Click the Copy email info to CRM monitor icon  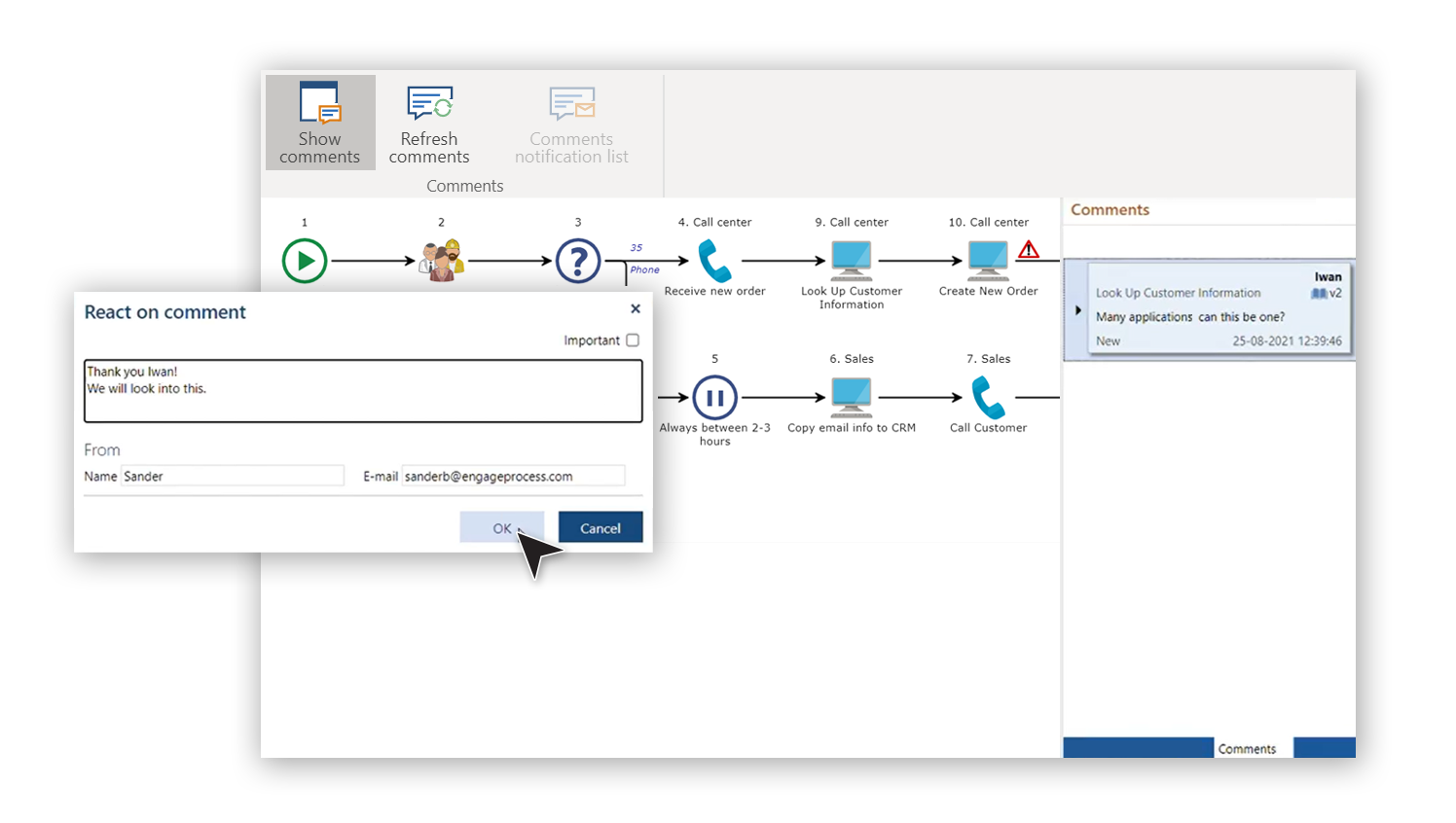[851, 396]
